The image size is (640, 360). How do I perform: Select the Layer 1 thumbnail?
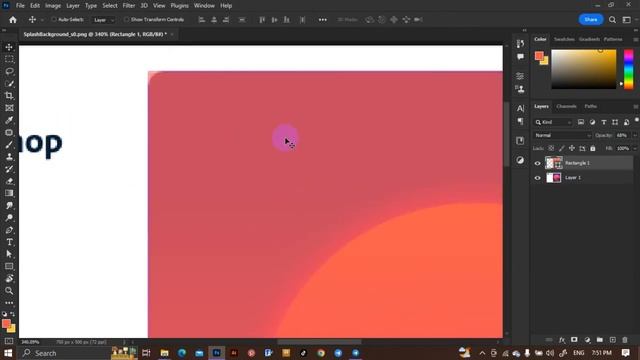point(553,178)
